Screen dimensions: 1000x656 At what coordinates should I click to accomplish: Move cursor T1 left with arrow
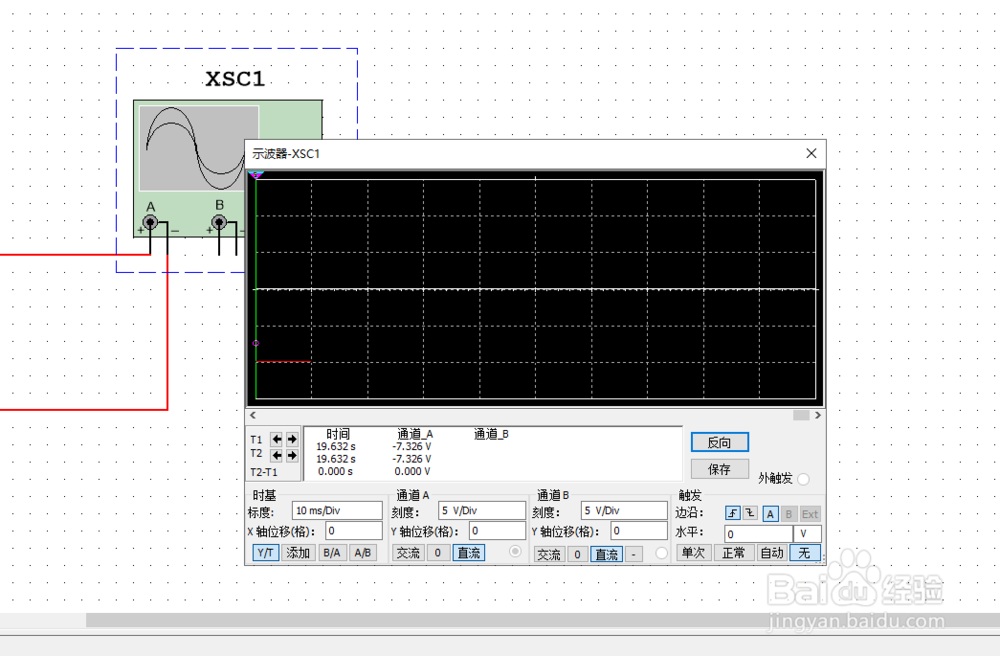[x=276, y=439]
